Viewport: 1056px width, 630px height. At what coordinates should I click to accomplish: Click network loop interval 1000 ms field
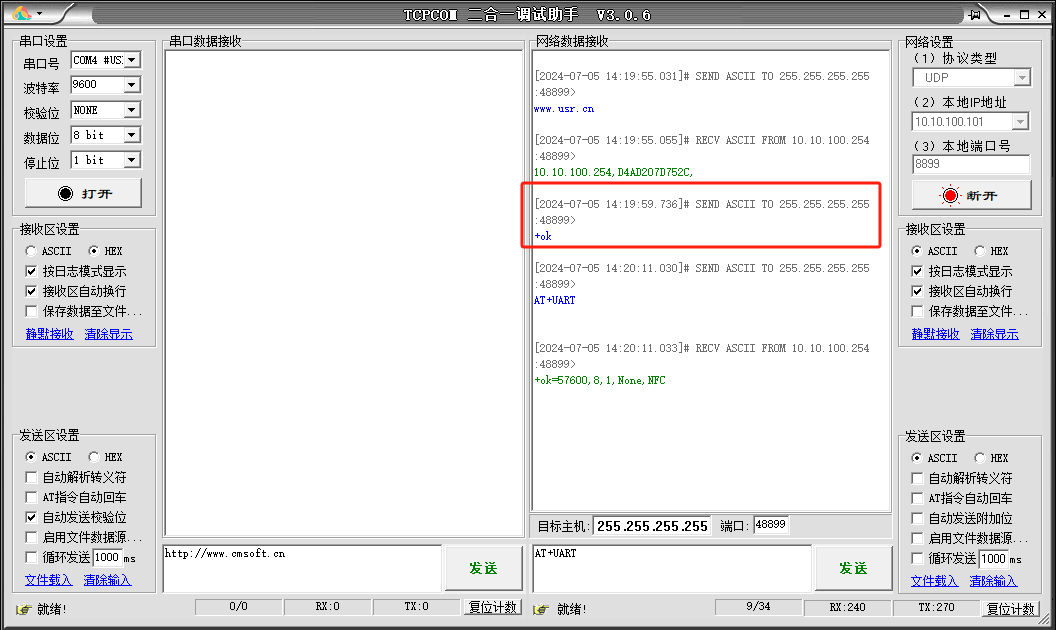993,559
